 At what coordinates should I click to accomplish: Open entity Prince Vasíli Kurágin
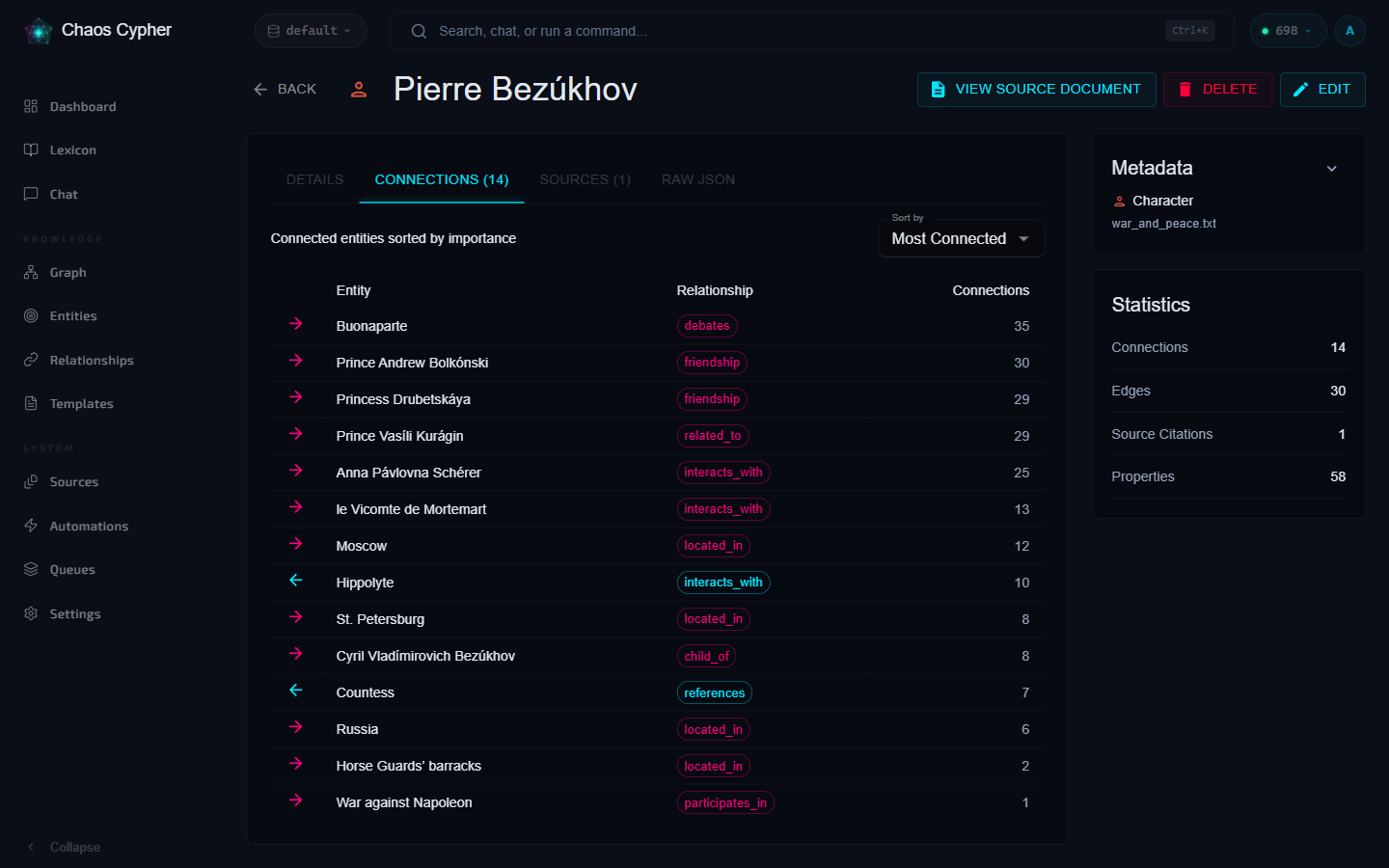399,436
